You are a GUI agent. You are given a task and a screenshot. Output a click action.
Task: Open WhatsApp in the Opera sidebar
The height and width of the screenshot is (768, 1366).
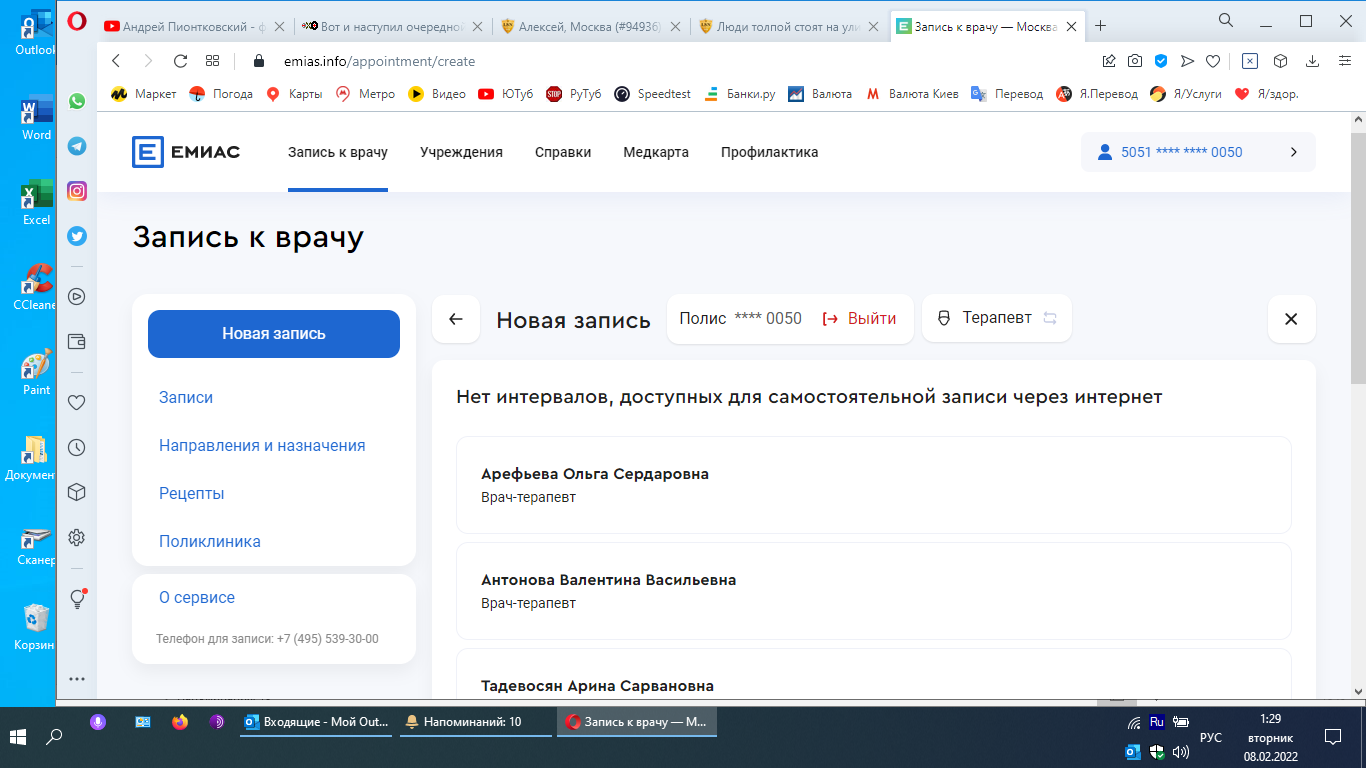(x=77, y=101)
